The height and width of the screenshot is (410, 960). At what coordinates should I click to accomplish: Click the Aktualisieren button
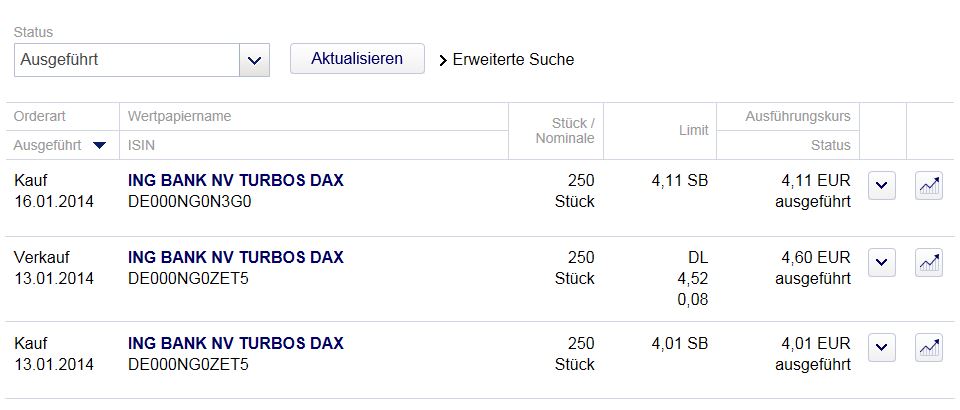(357, 59)
